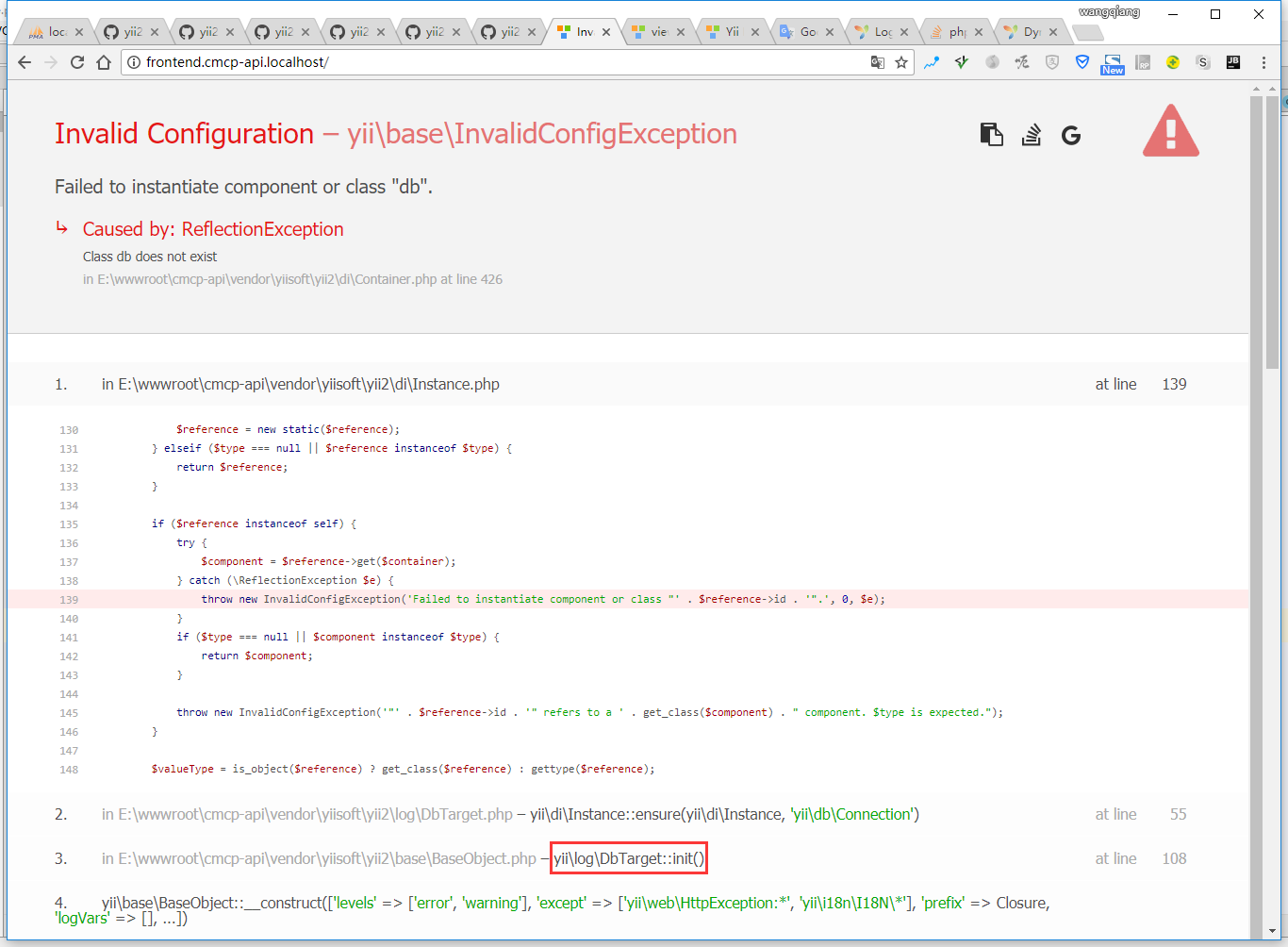Reload the current page
Image resolution: width=1288 pixels, height=947 pixels.
(77, 62)
